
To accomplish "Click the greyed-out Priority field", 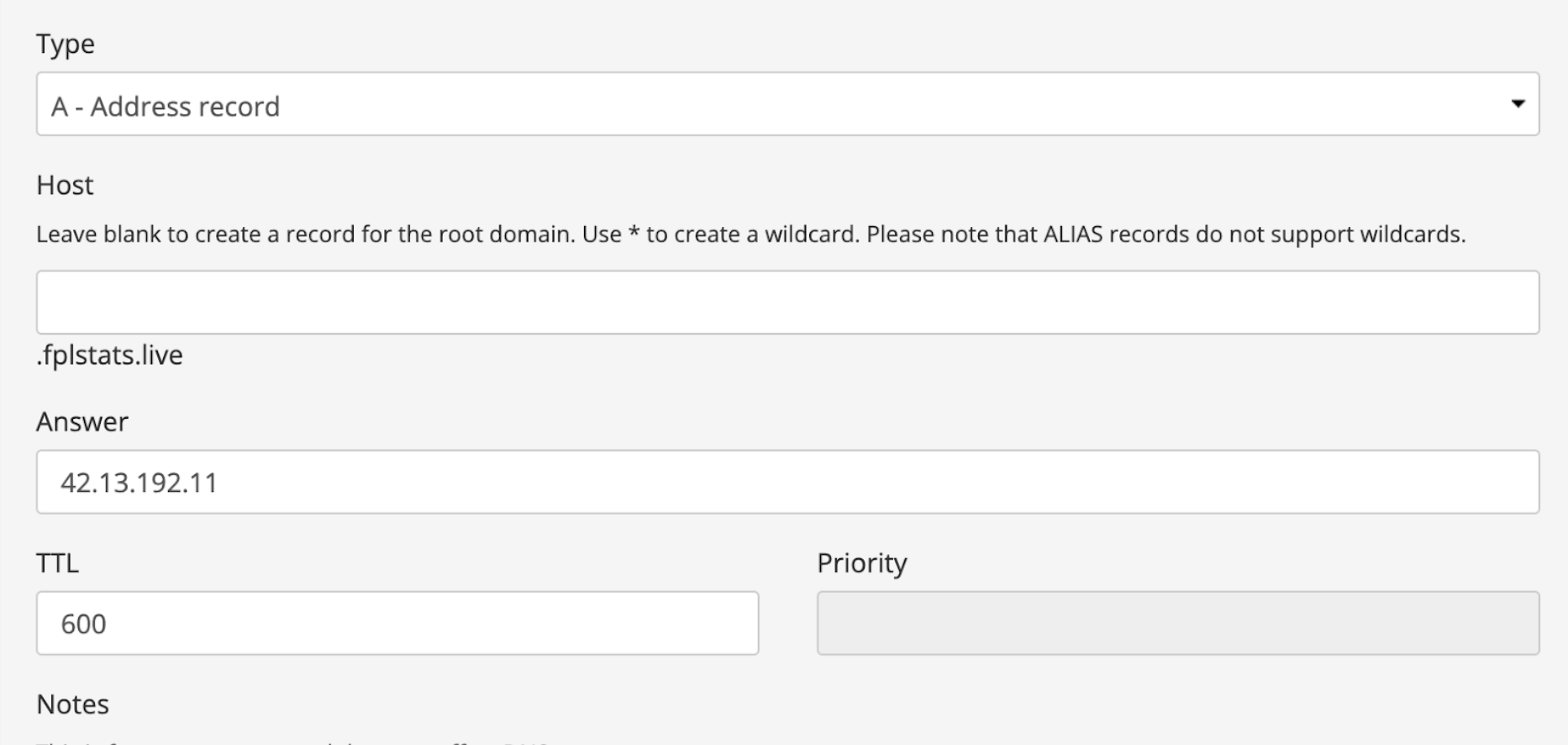I will pyautogui.click(x=1177, y=623).
